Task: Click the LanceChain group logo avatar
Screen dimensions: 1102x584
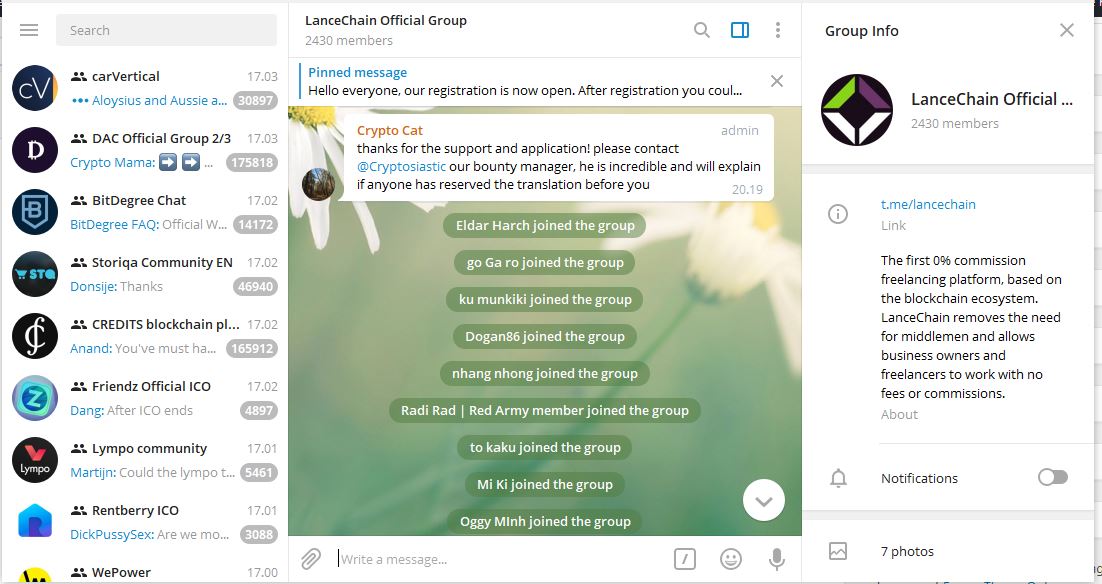Action: (x=857, y=110)
